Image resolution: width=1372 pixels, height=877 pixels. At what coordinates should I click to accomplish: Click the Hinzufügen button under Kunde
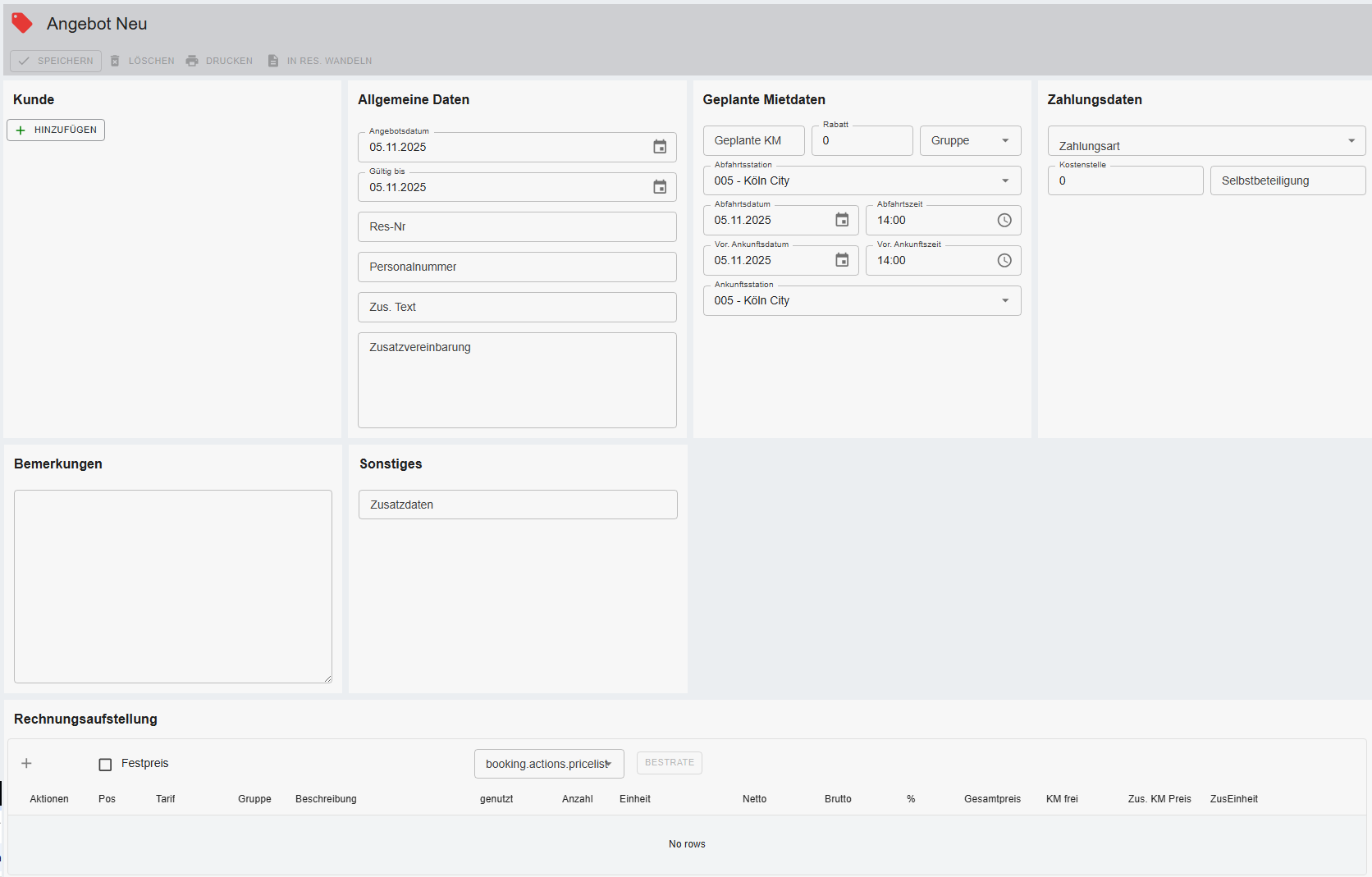click(56, 130)
